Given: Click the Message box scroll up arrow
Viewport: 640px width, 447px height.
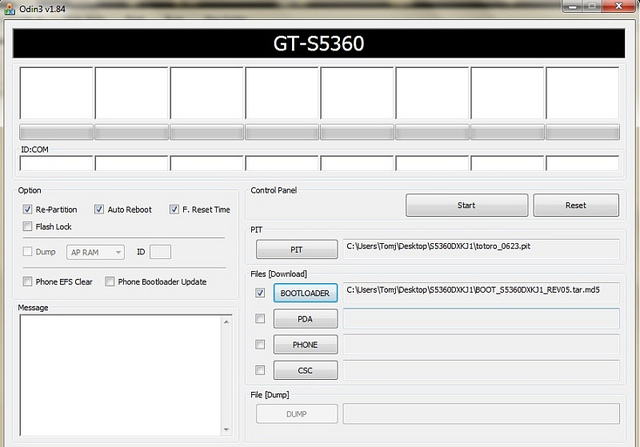Looking at the screenshot, I should coord(227,322).
